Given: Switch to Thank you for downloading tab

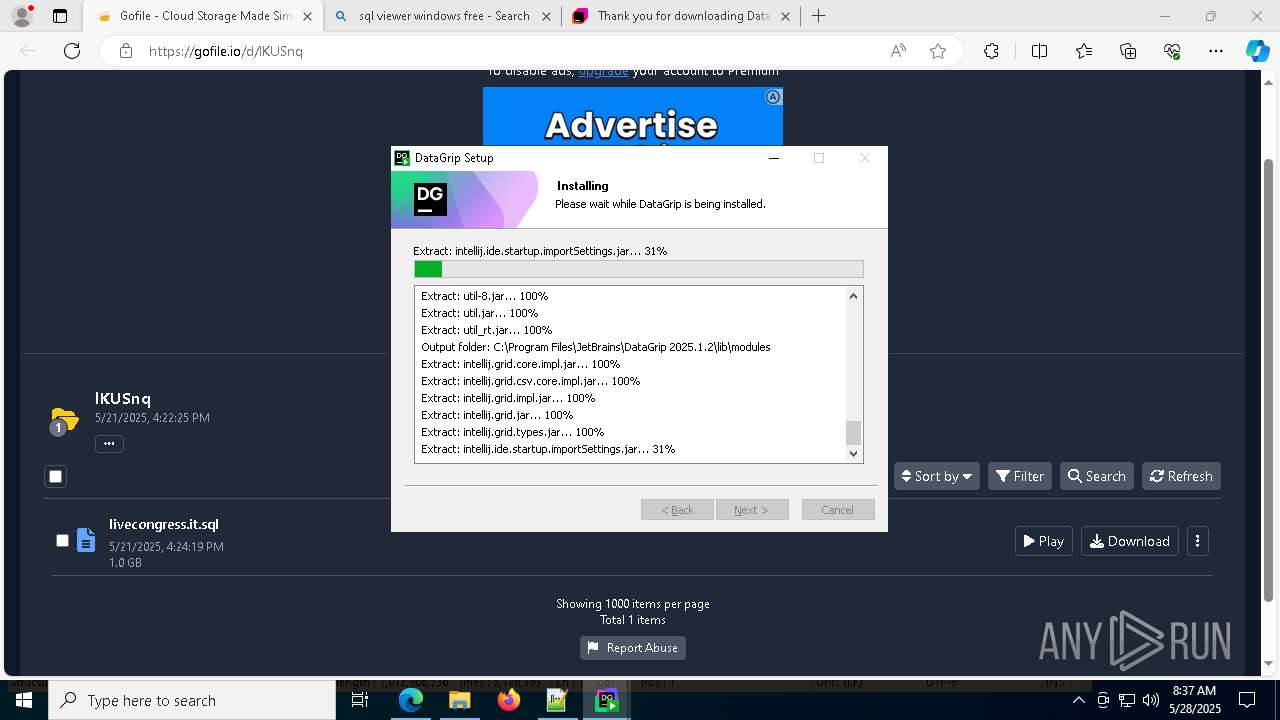Looking at the screenshot, I should coord(682,16).
